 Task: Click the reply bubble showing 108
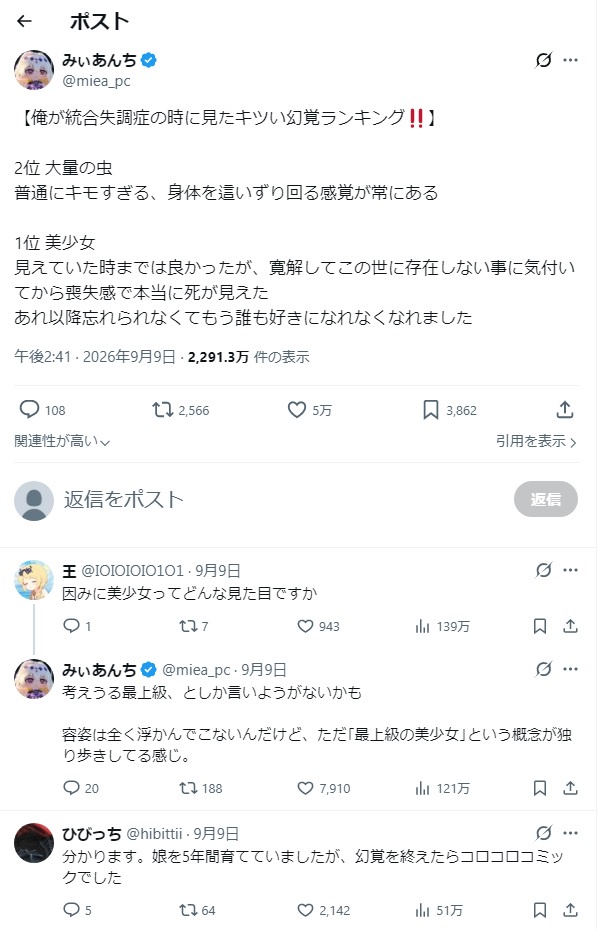pyautogui.click(x=42, y=410)
